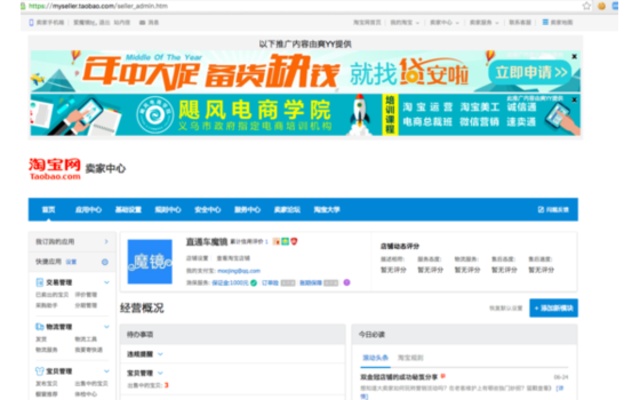Open 发布宝贝 in the sidebar
This screenshot has width=640, height=400.
coord(47,383)
